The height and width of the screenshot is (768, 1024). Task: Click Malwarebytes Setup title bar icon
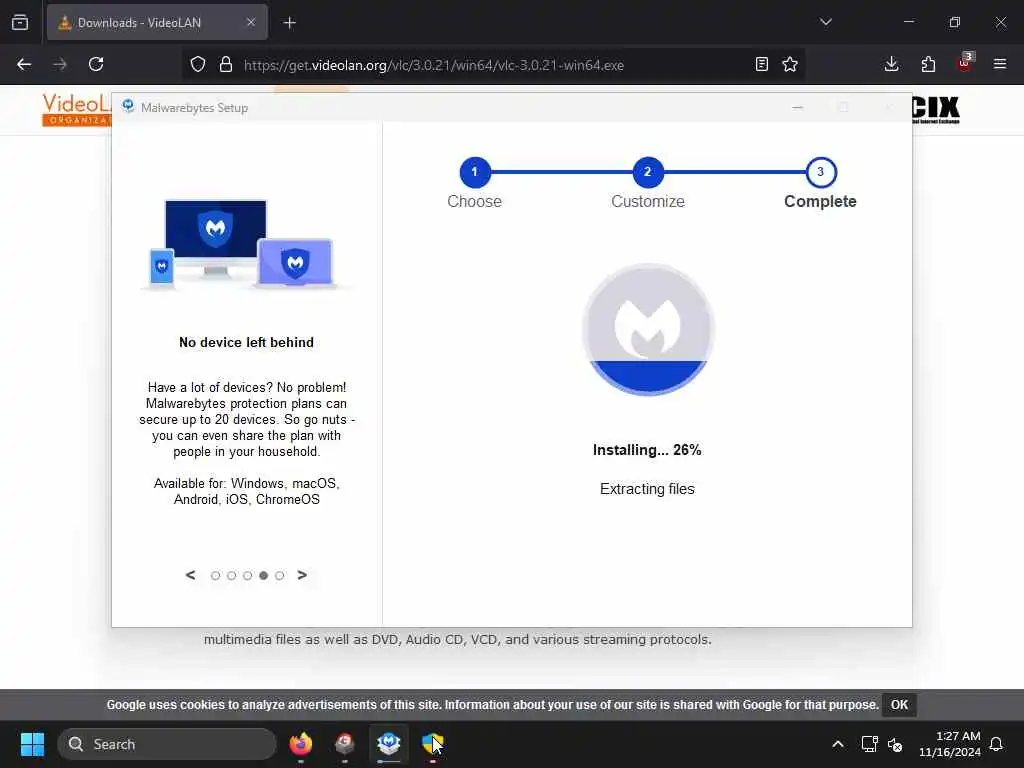[128, 106]
